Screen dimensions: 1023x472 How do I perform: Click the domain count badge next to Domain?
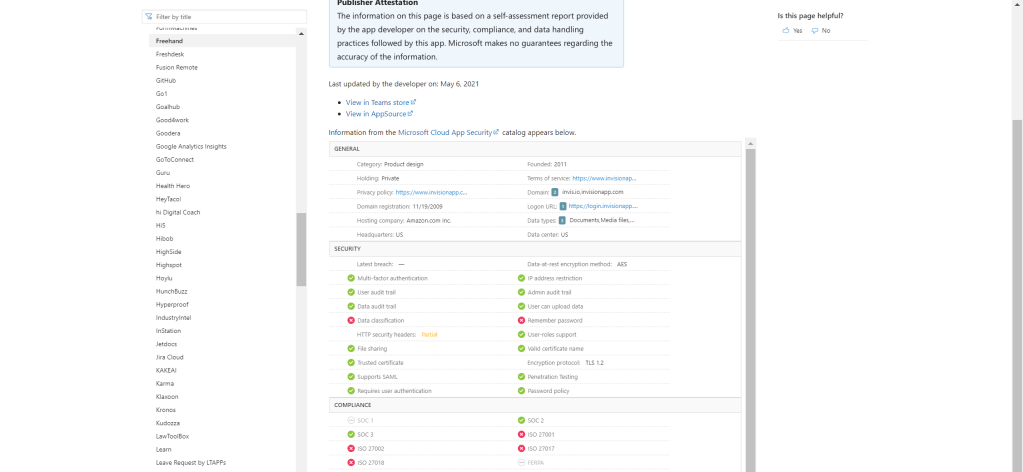click(x=555, y=192)
